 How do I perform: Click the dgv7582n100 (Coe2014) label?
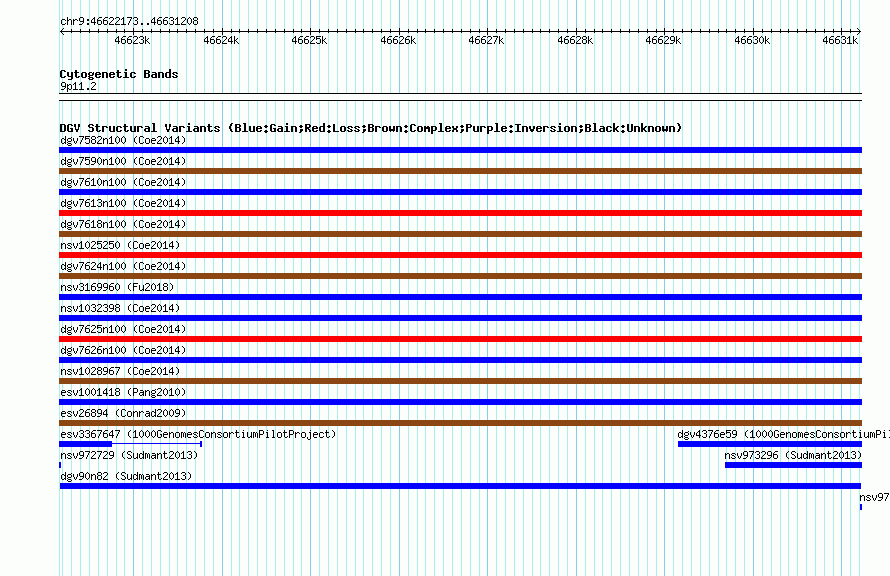click(123, 140)
